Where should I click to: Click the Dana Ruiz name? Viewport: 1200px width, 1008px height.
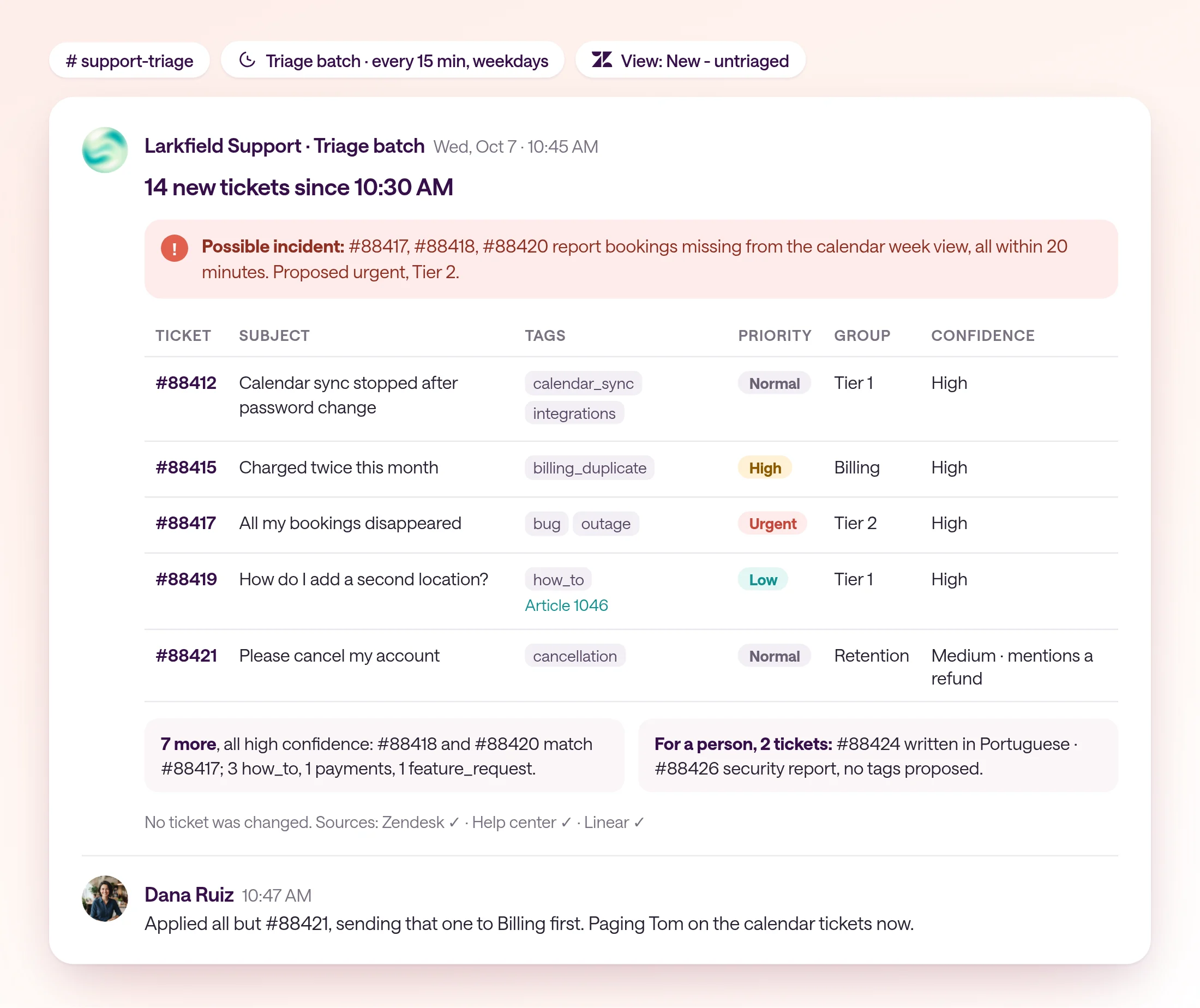189,895
